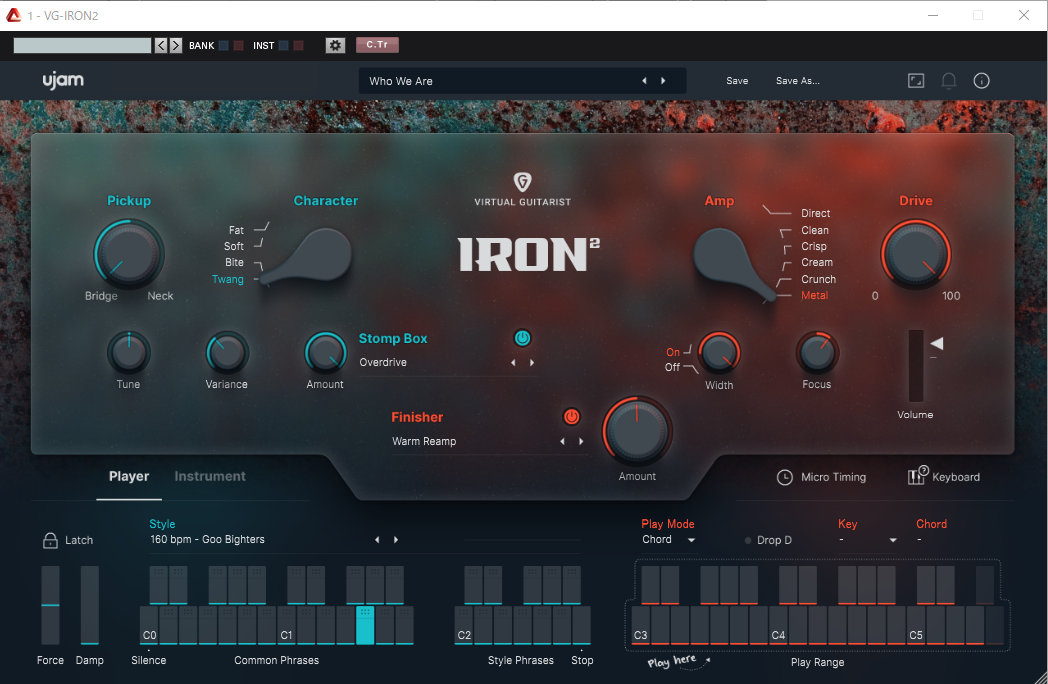Viewport: 1048px width, 684px height.
Task: Select the Crunch amp type
Action: 818,279
